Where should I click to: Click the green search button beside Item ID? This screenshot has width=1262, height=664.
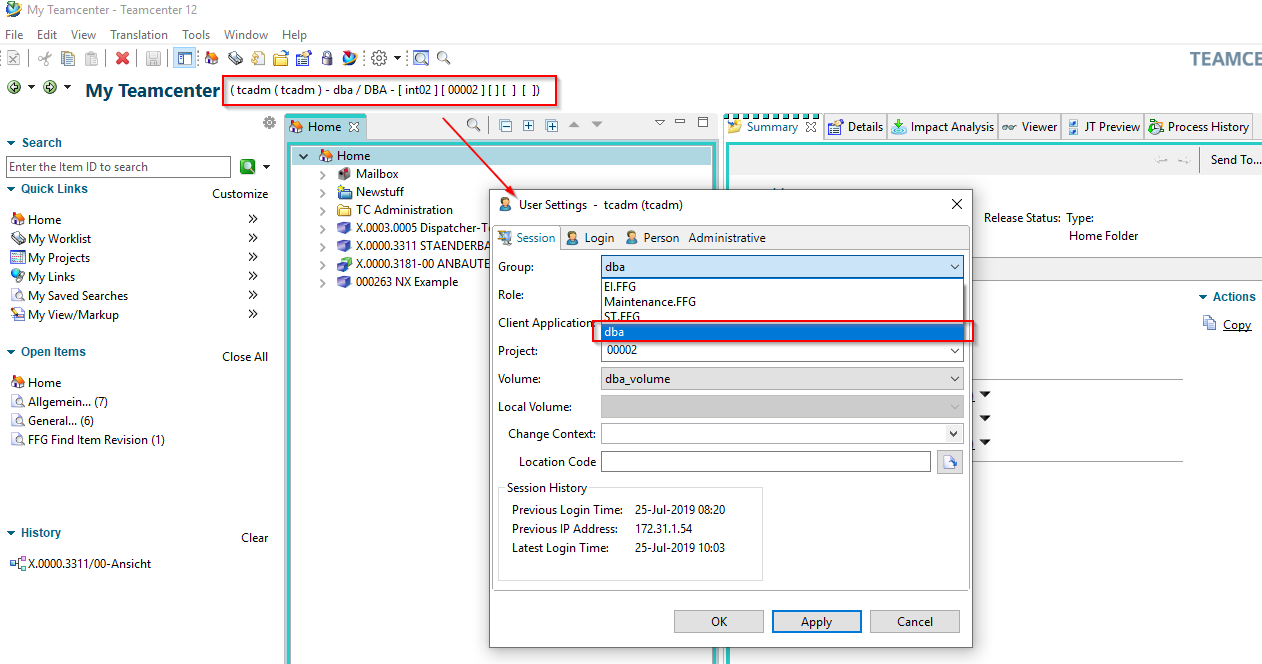[x=247, y=167]
